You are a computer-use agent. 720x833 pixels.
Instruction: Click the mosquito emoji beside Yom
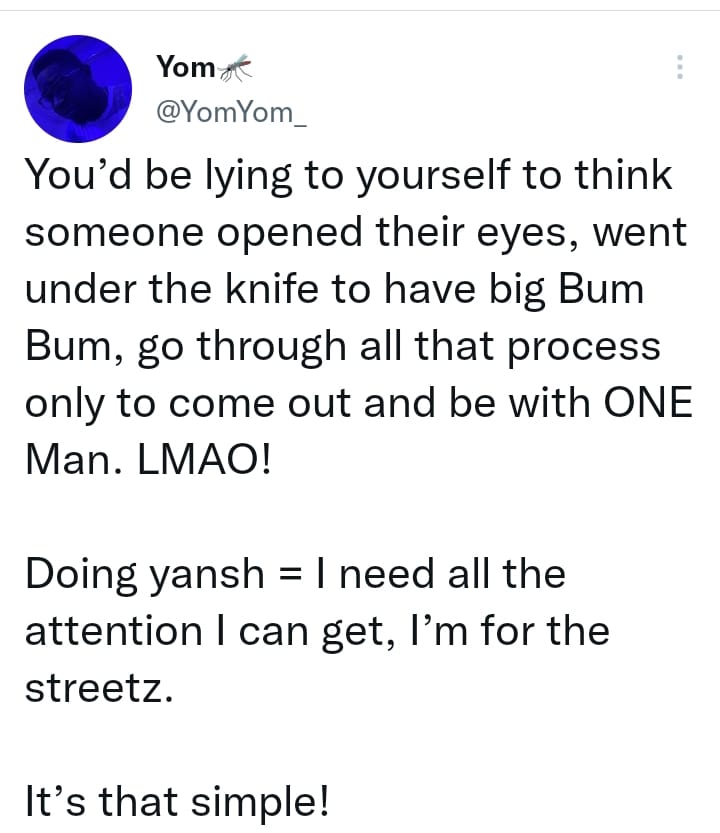coord(237,68)
